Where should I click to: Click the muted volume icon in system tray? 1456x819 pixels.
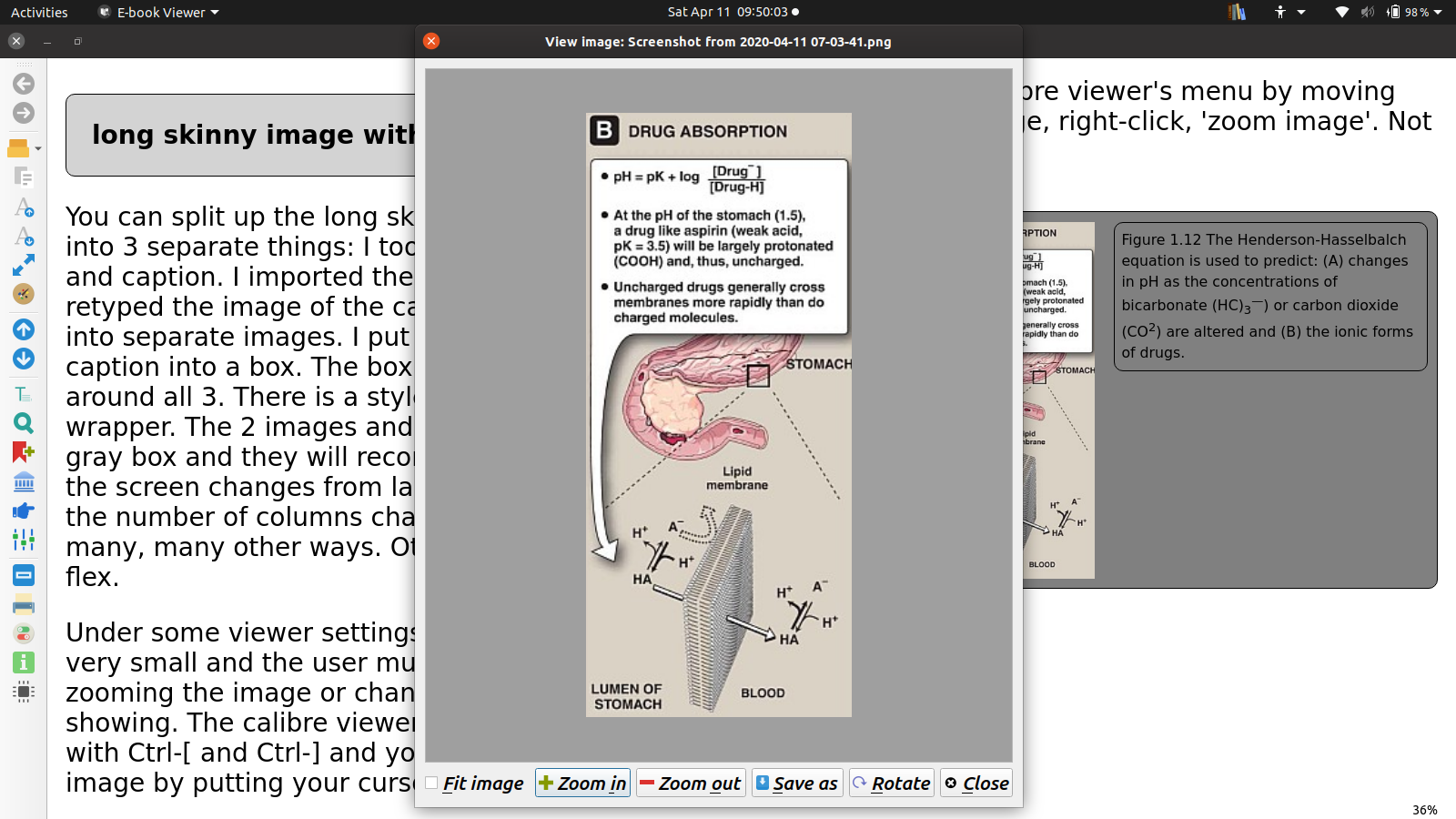(x=1367, y=12)
